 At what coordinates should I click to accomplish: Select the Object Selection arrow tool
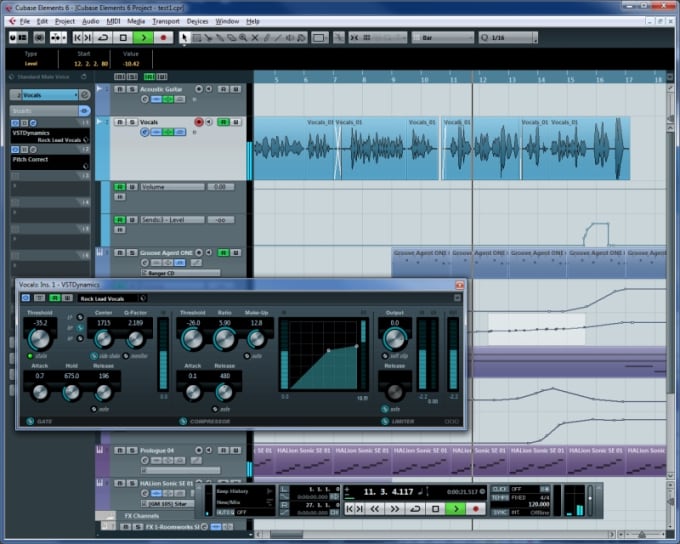coord(184,38)
